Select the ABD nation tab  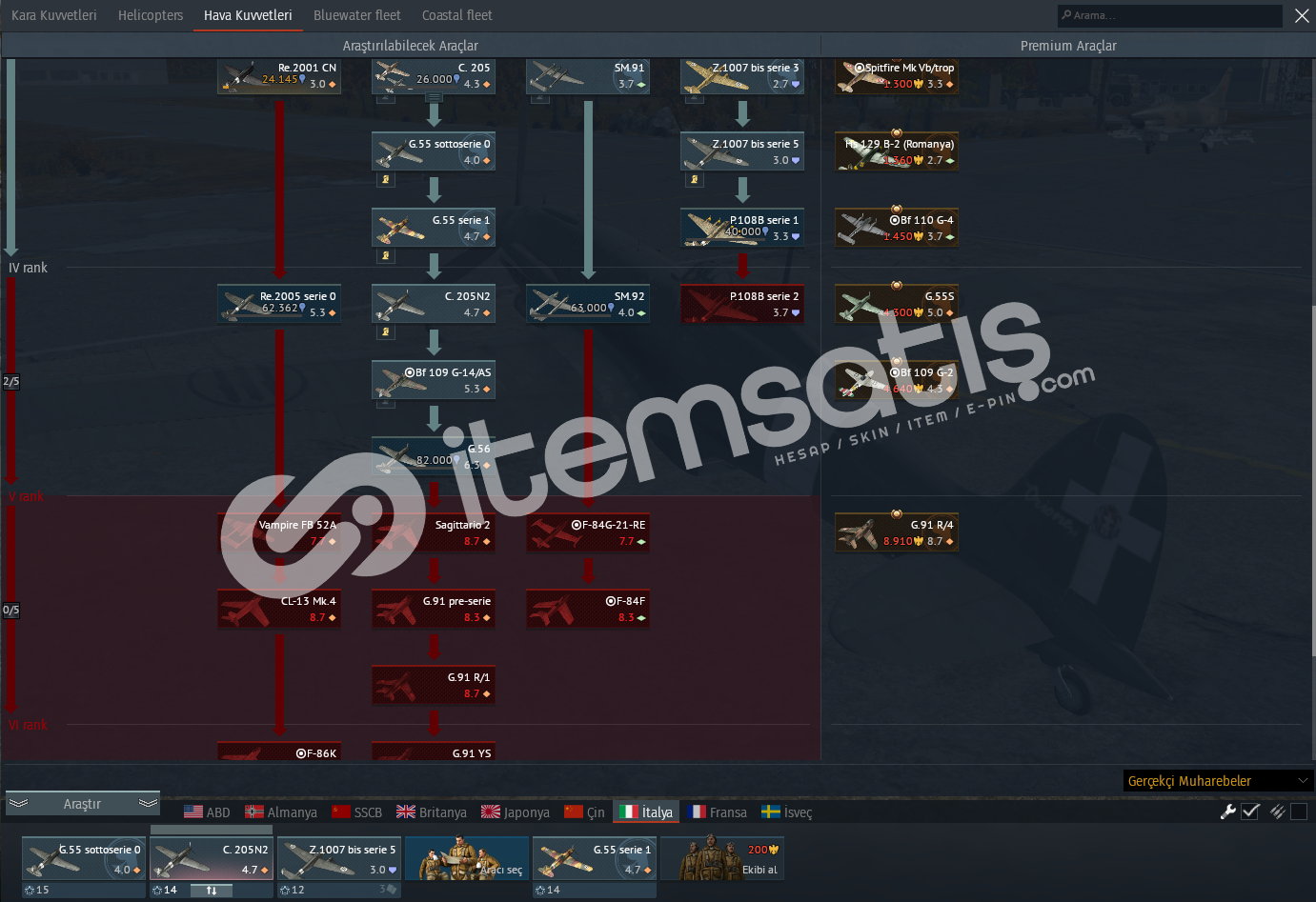pyautogui.click(x=207, y=812)
